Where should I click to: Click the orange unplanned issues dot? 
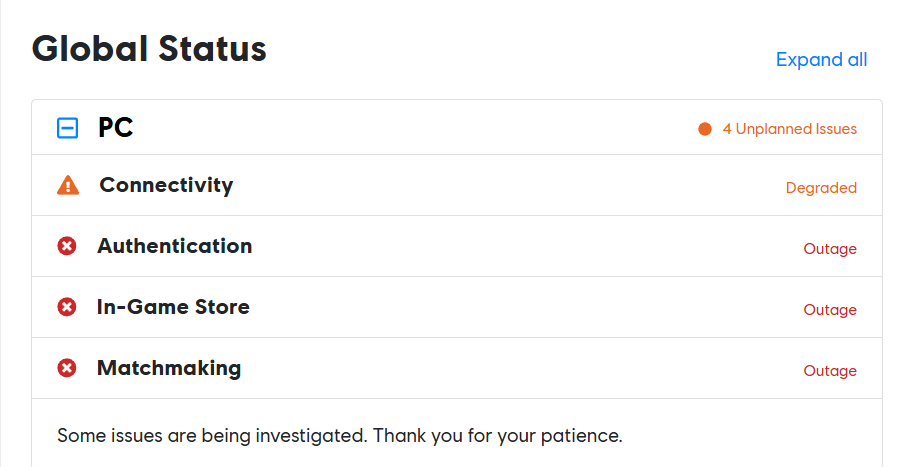click(x=705, y=129)
